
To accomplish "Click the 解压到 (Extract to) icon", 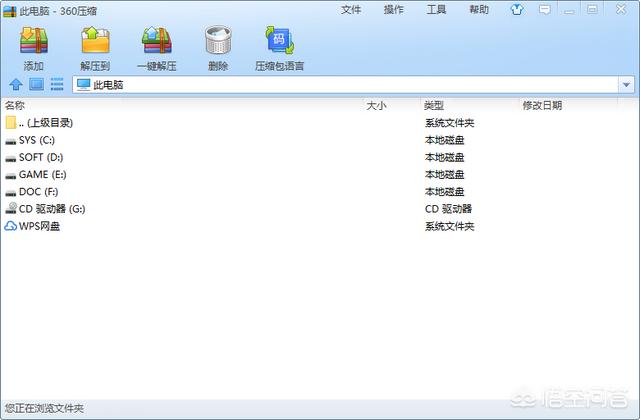I will click(x=95, y=40).
